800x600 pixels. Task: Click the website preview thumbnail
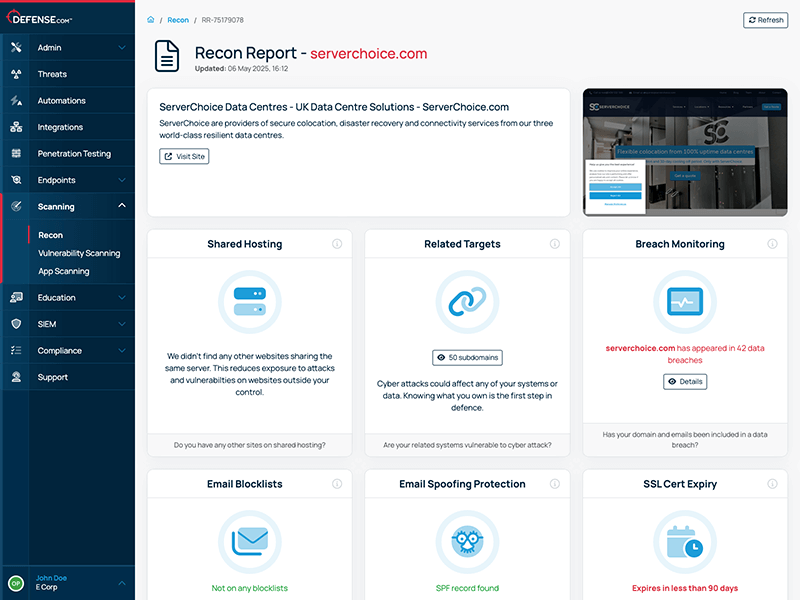[x=685, y=152]
